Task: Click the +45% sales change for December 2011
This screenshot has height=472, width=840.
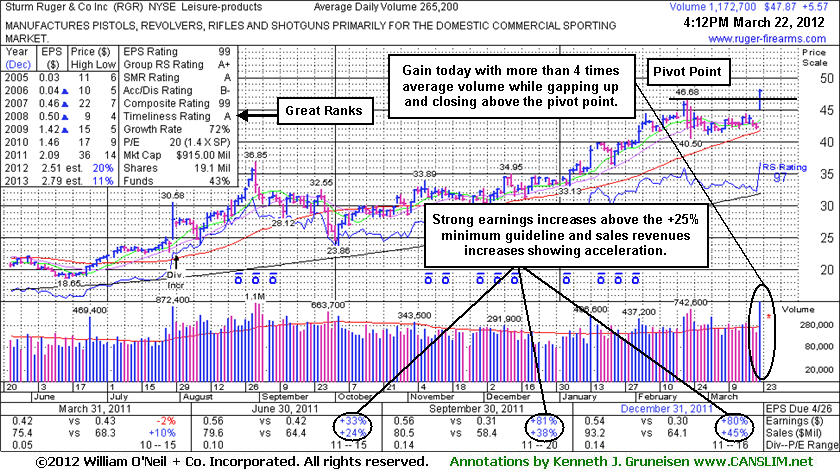Action: click(734, 433)
